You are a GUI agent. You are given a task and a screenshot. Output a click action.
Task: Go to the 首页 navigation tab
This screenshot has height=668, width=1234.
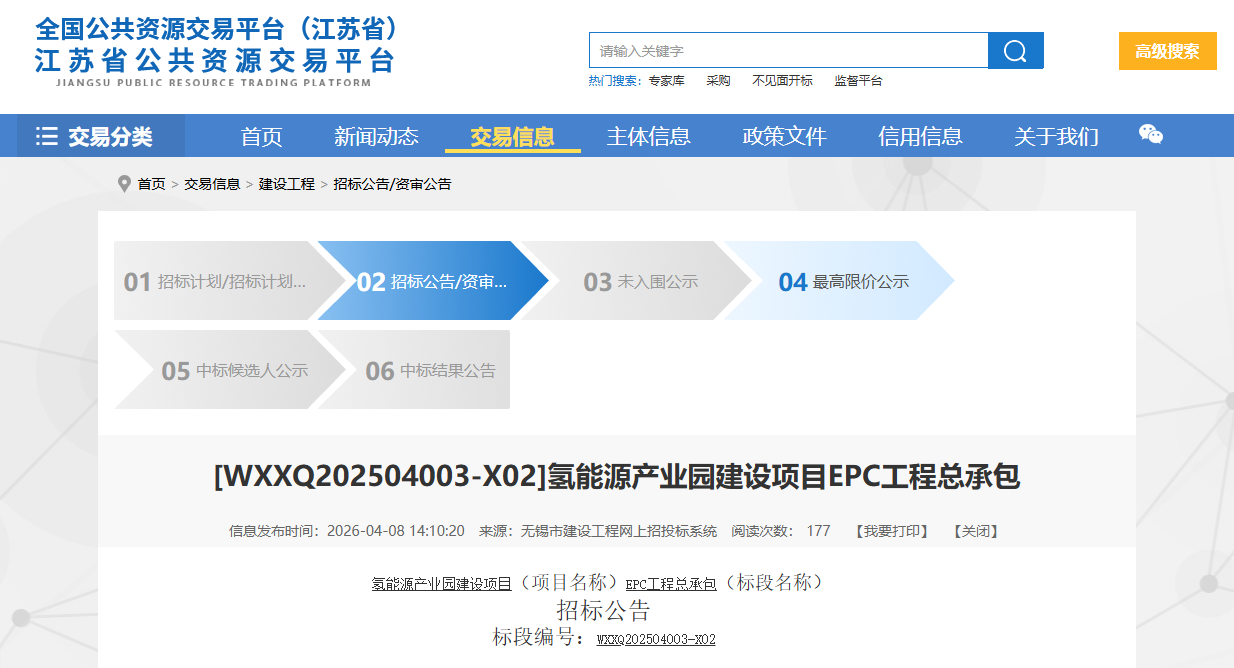[262, 137]
